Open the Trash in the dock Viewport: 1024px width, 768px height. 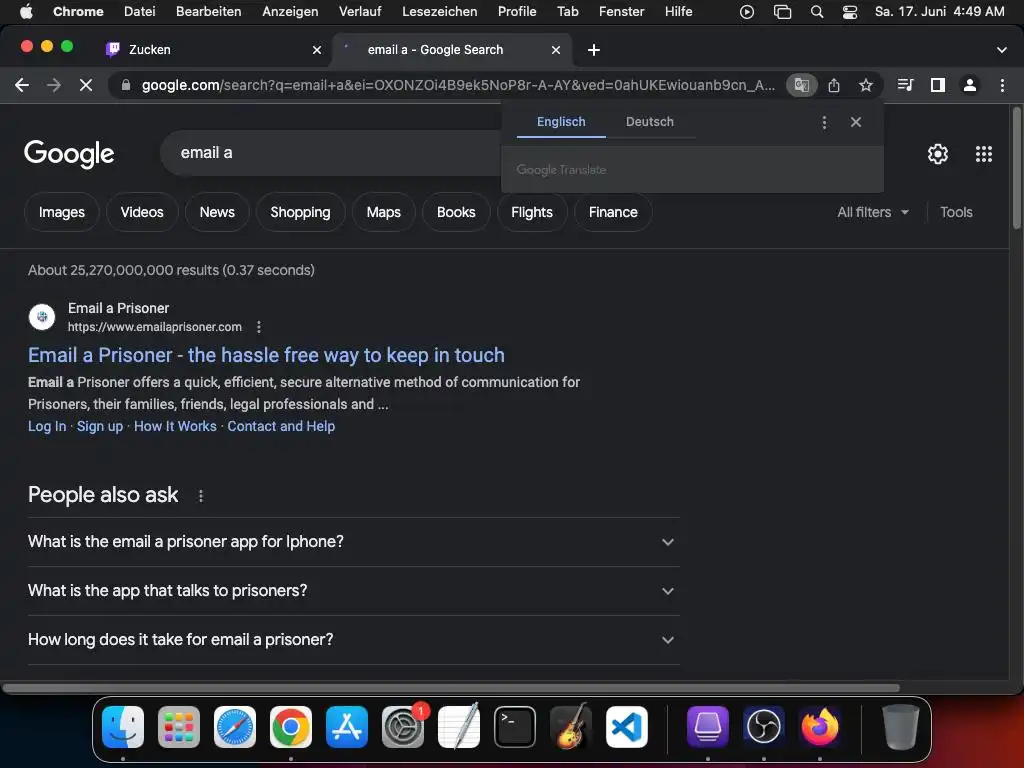pyautogui.click(x=900, y=726)
